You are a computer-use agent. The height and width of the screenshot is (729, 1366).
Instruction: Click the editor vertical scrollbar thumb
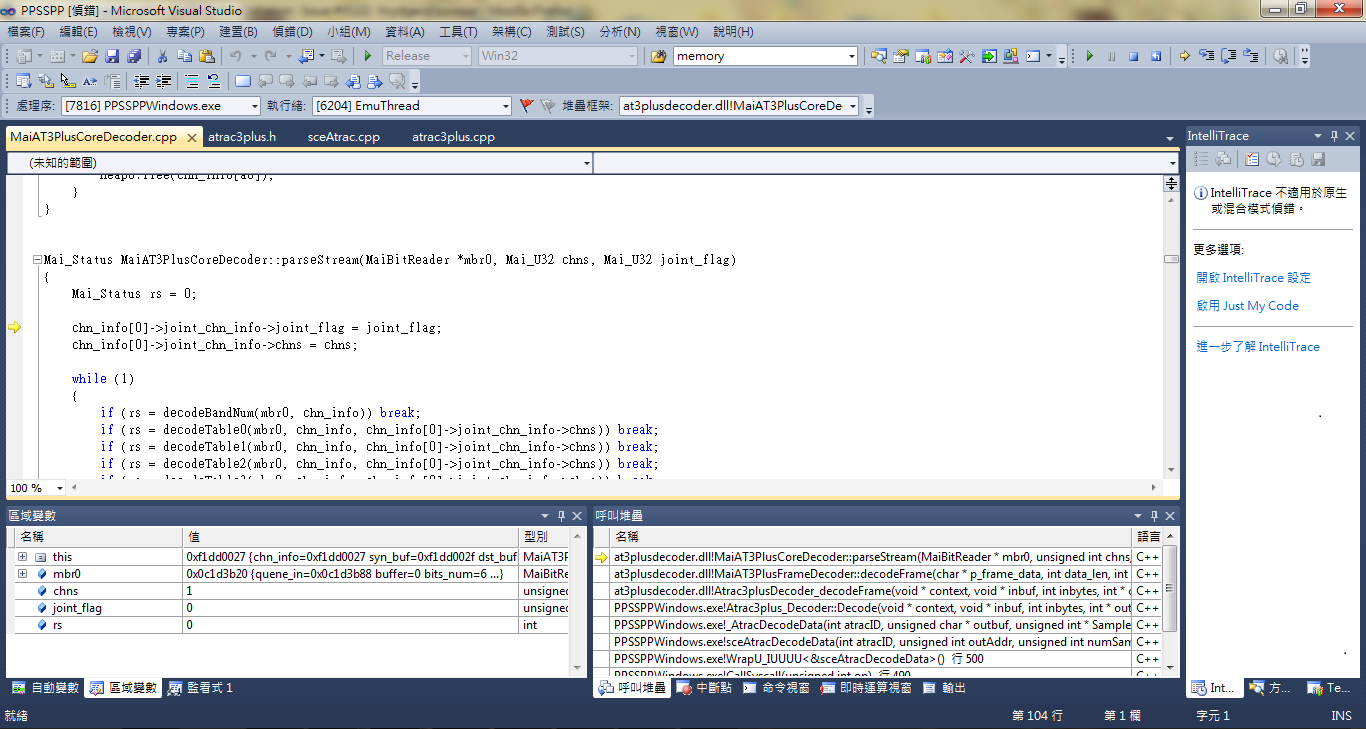click(x=1171, y=260)
